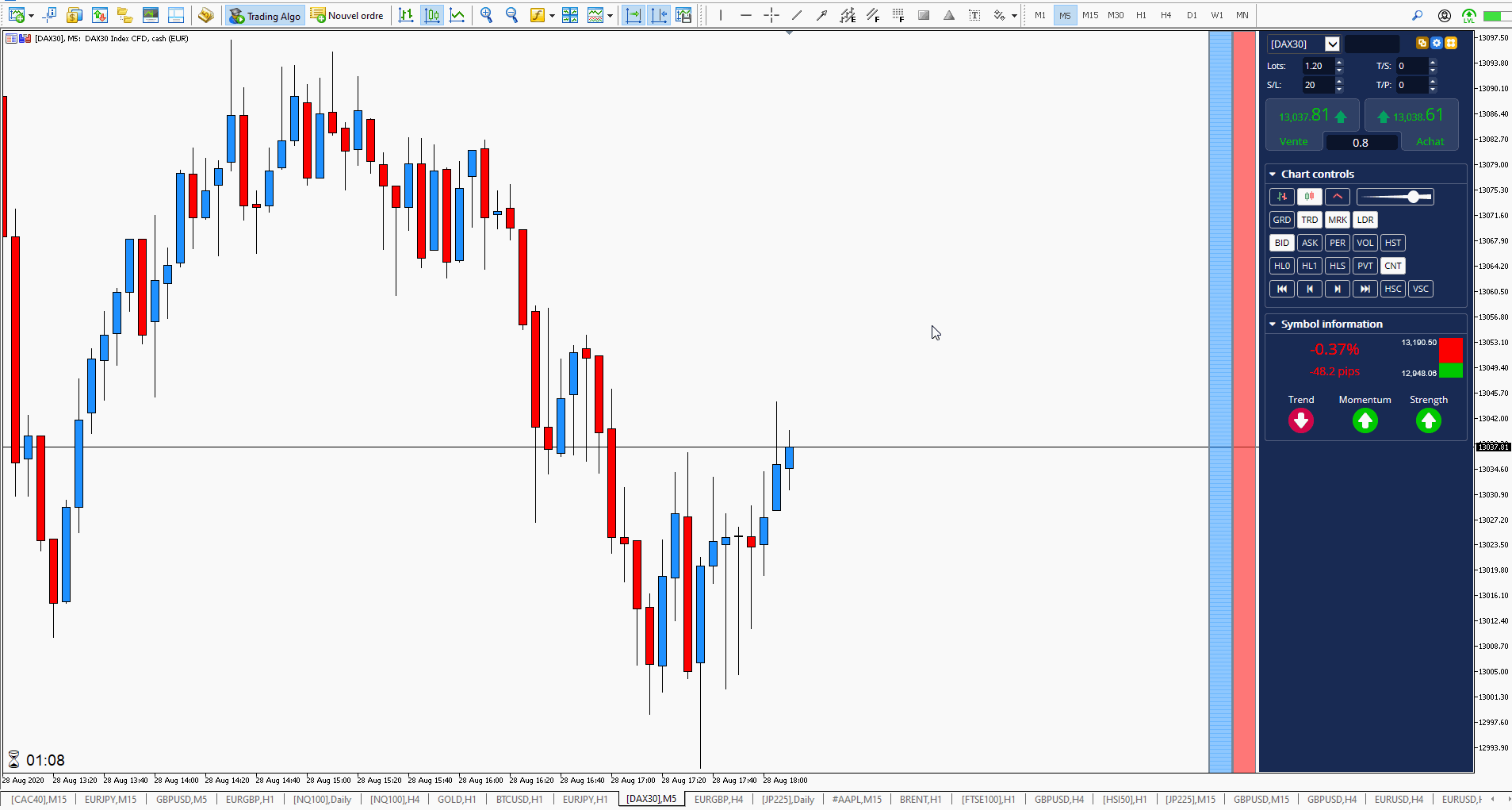
Task: Select the H4 timeframe
Action: click(x=1166, y=15)
